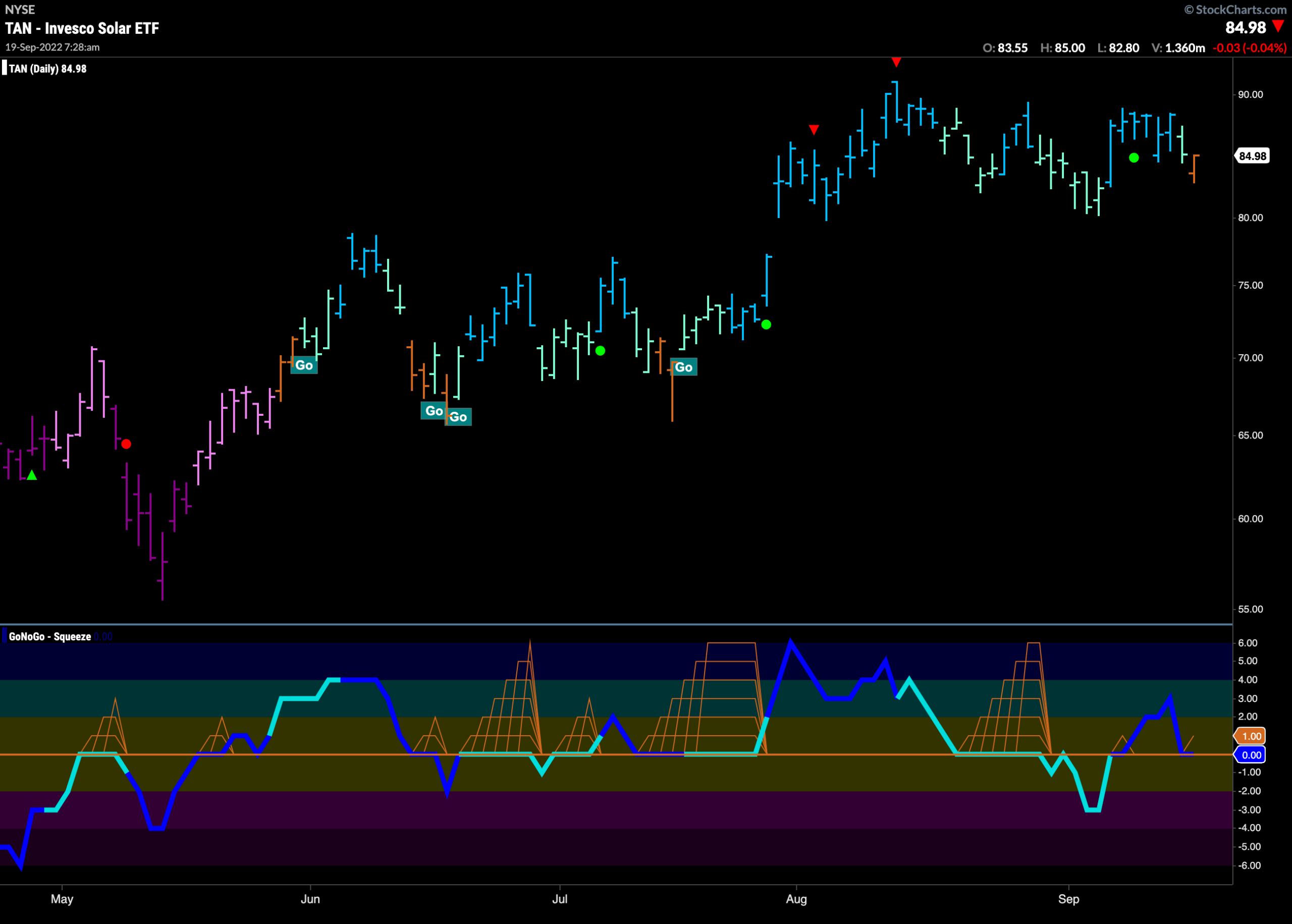Viewport: 1292px width, 924px height.
Task: Click the red down arrow beside 84.98 price
Action: 1278,26
